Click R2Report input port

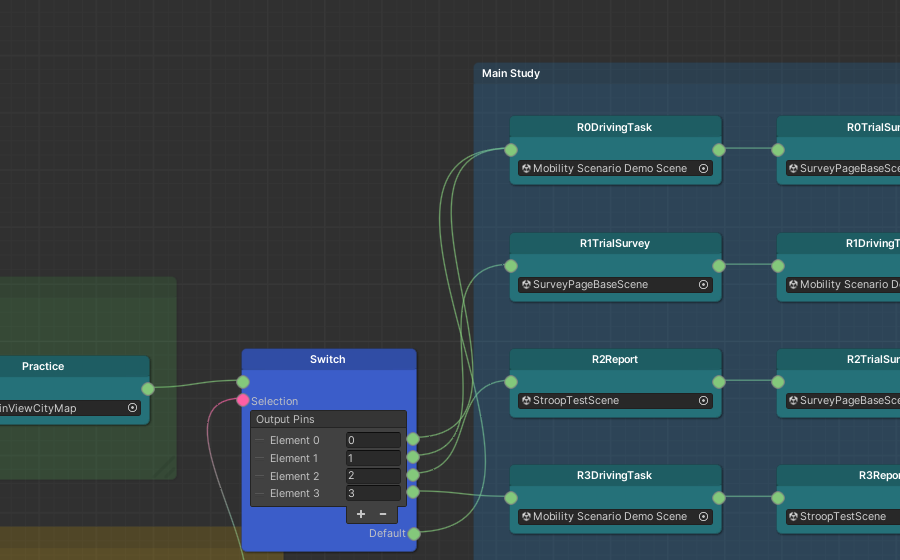[511, 382]
